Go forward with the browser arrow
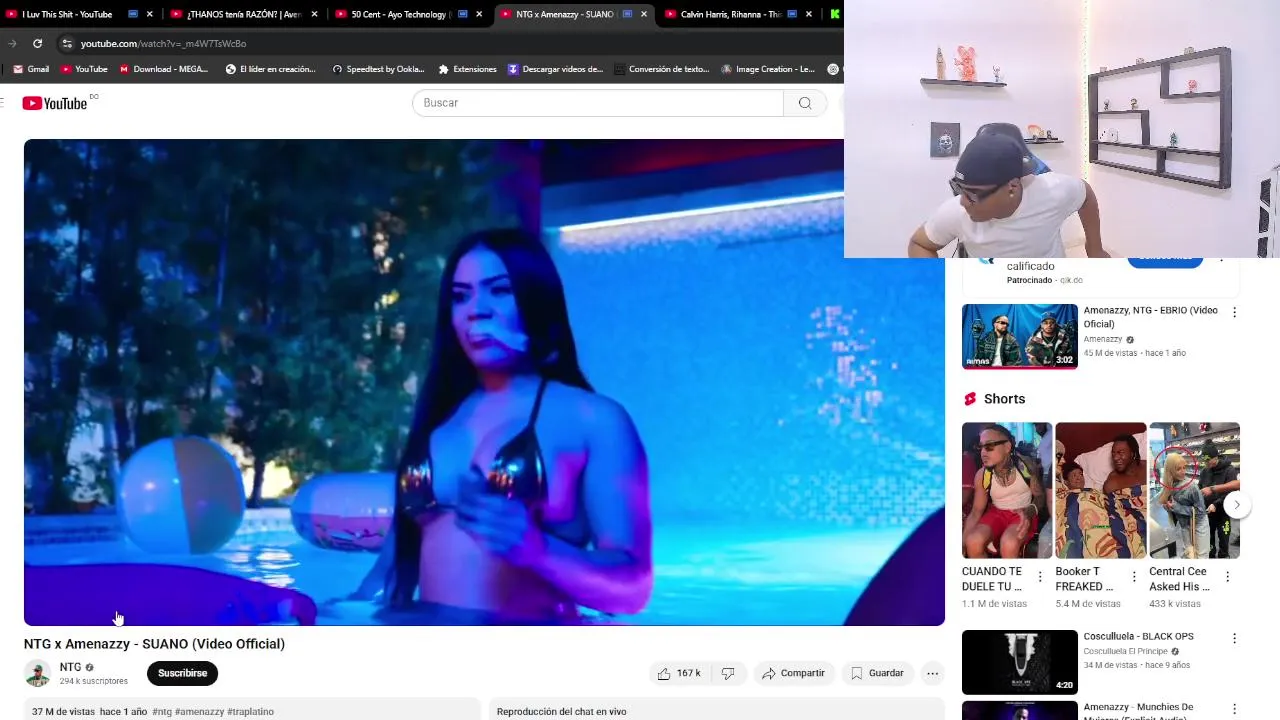Image resolution: width=1280 pixels, height=720 pixels. [x=11, y=43]
